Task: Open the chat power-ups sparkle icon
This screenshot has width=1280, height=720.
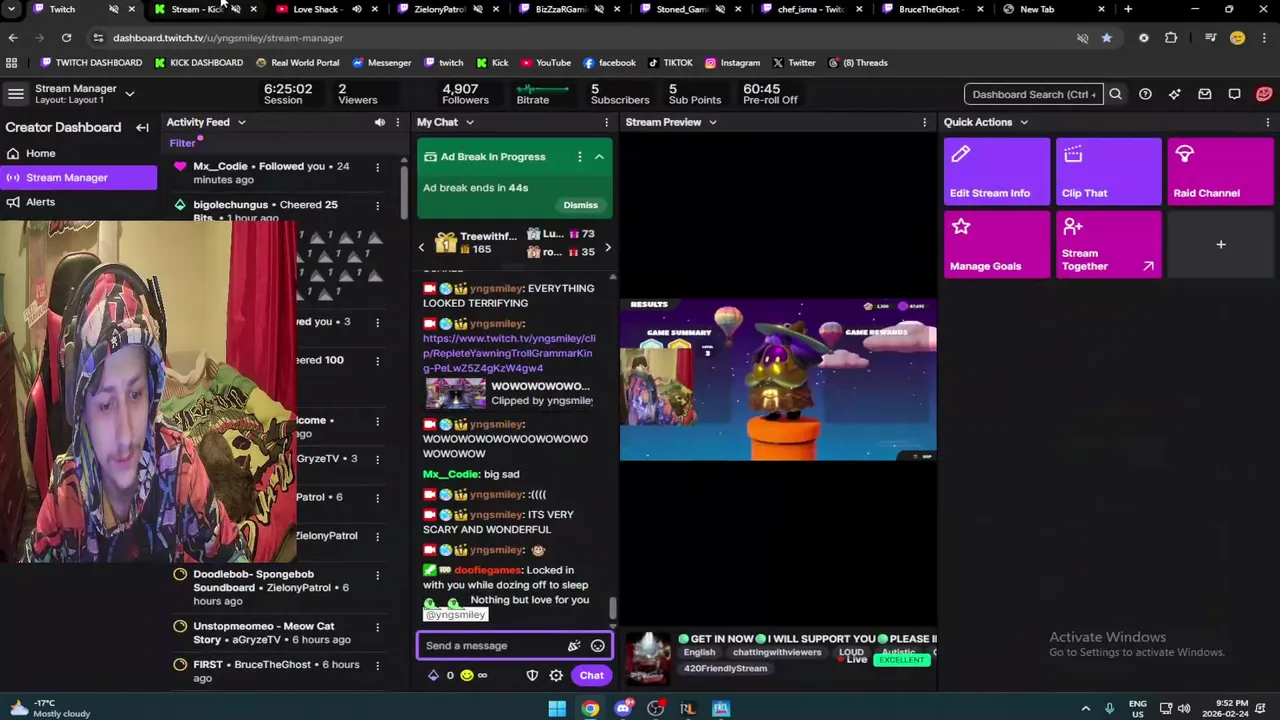Action: pos(574,646)
